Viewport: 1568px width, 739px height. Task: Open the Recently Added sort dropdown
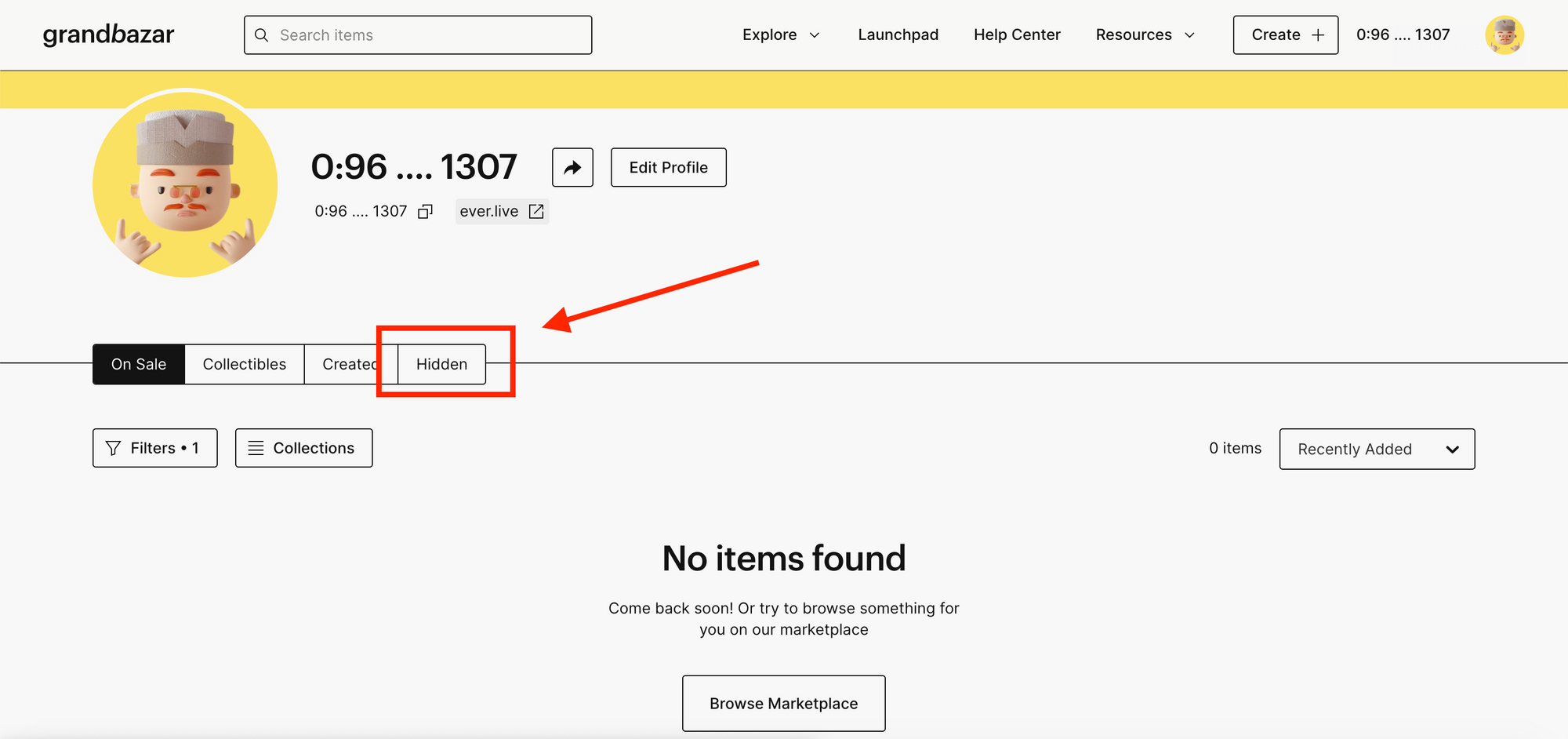1377,449
